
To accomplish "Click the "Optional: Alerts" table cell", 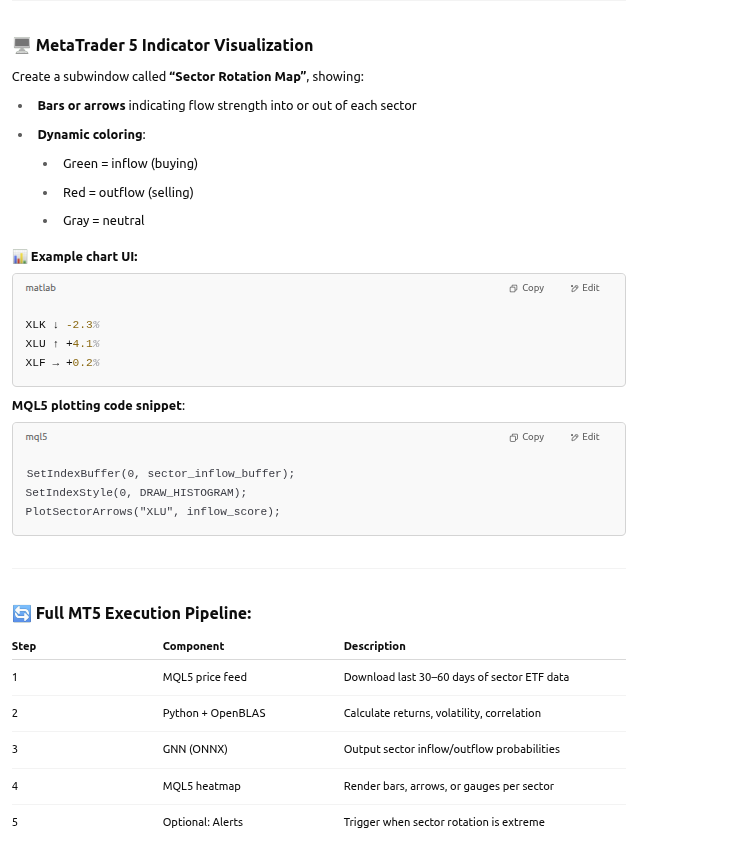I will click(x=202, y=822).
